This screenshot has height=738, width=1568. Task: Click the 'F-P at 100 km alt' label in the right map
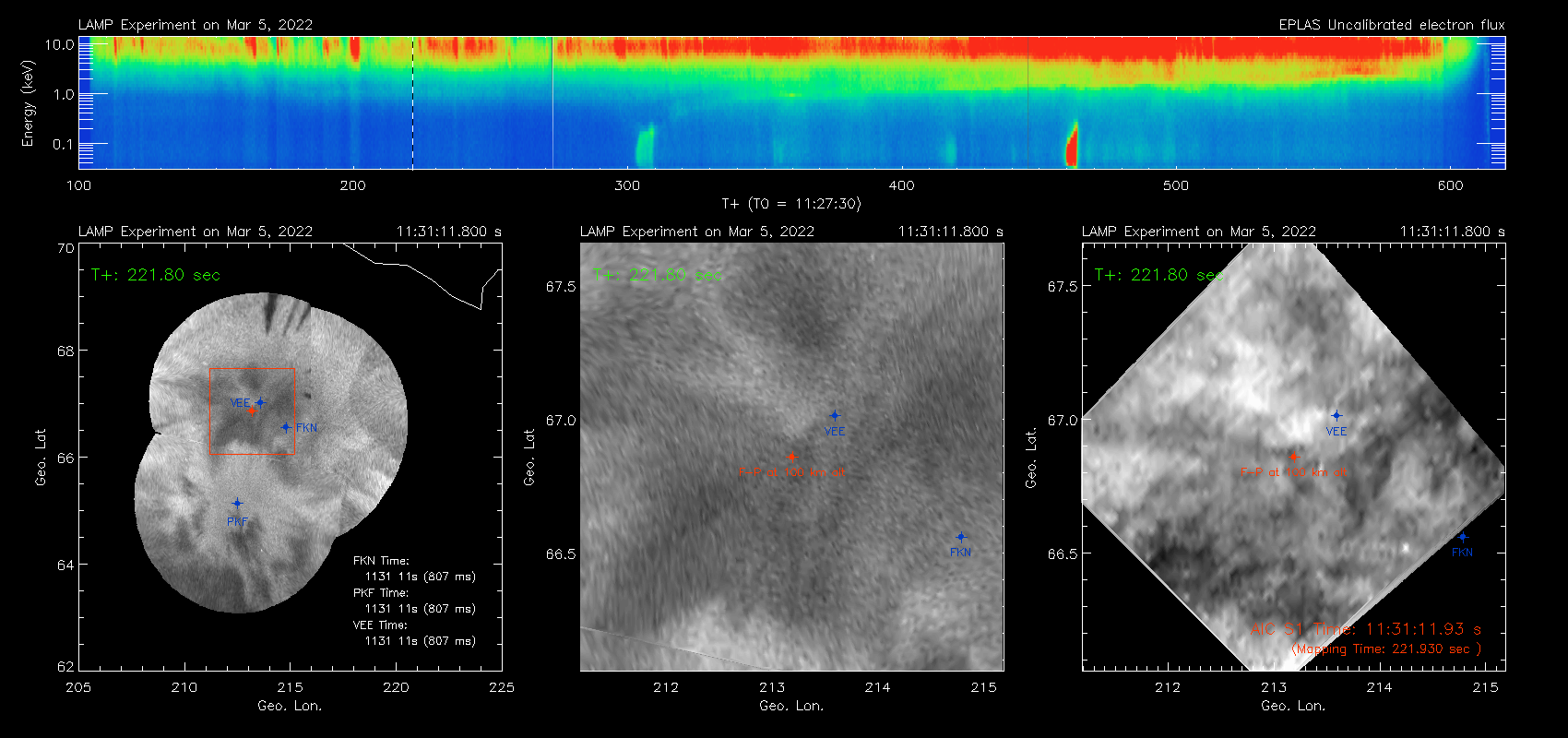click(1293, 472)
